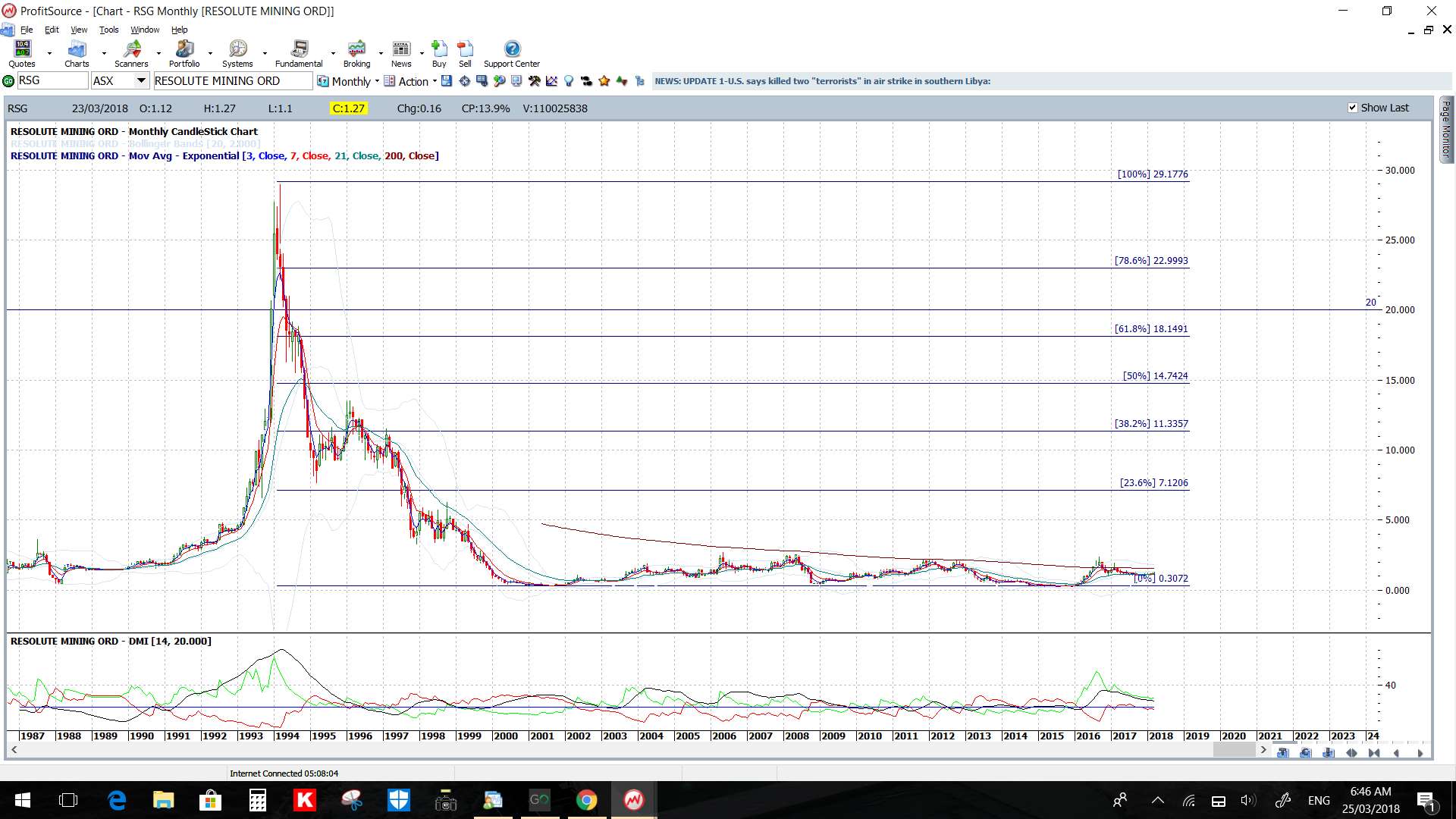Click the save chart floppy icon
This screenshot has height=819, width=1456.
[447, 81]
